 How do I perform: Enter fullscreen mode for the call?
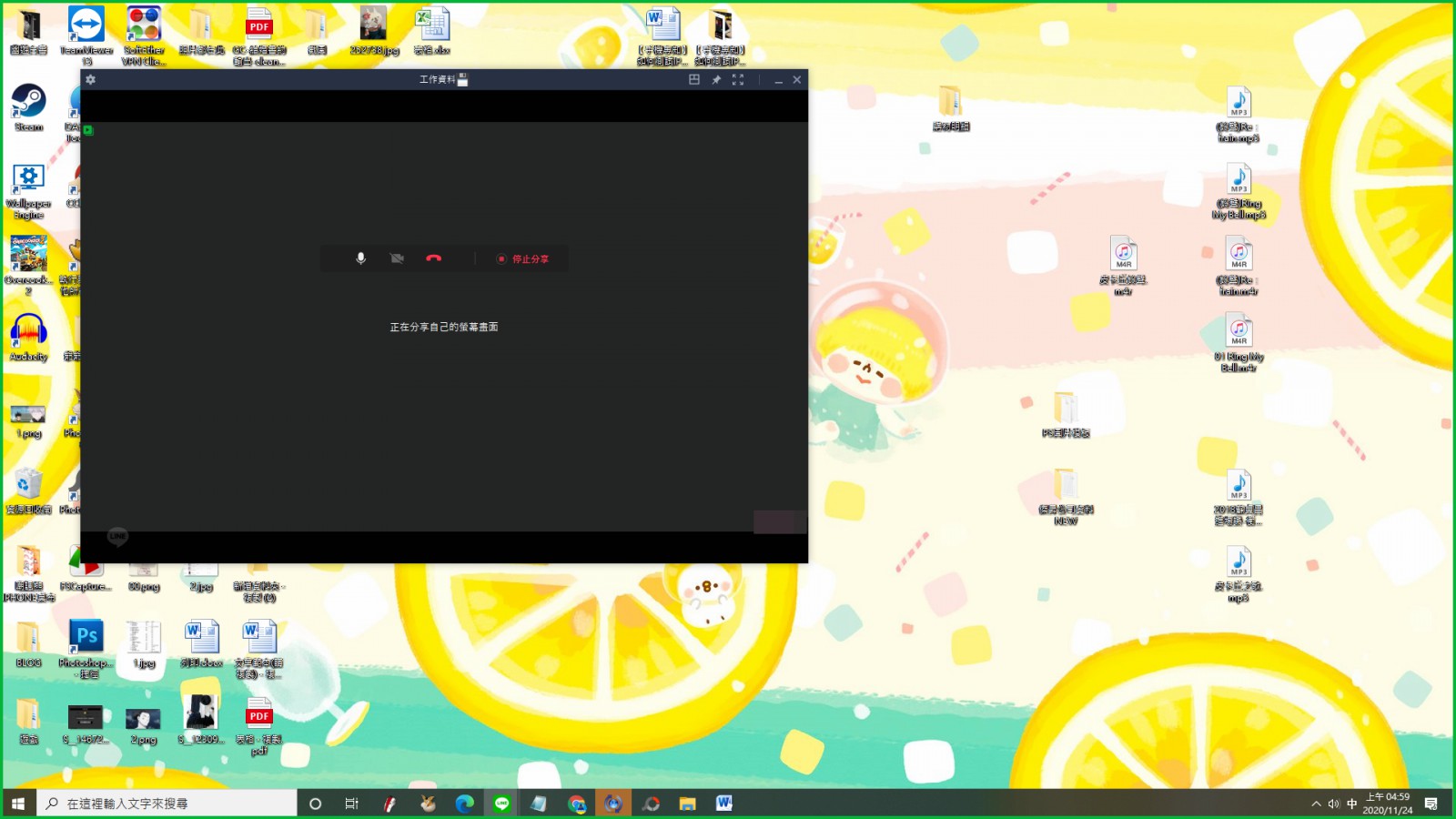click(738, 80)
